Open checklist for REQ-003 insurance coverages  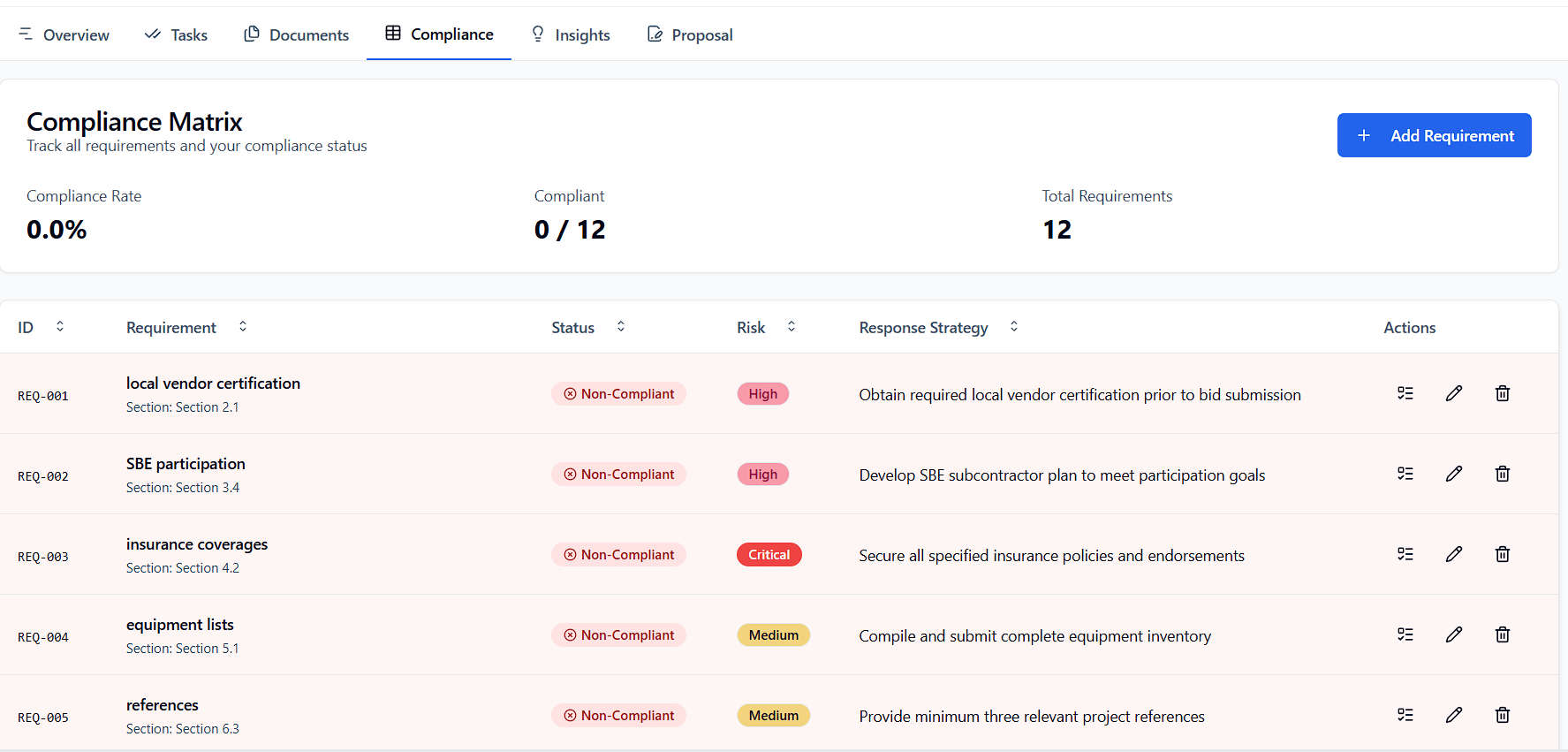click(x=1405, y=554)
